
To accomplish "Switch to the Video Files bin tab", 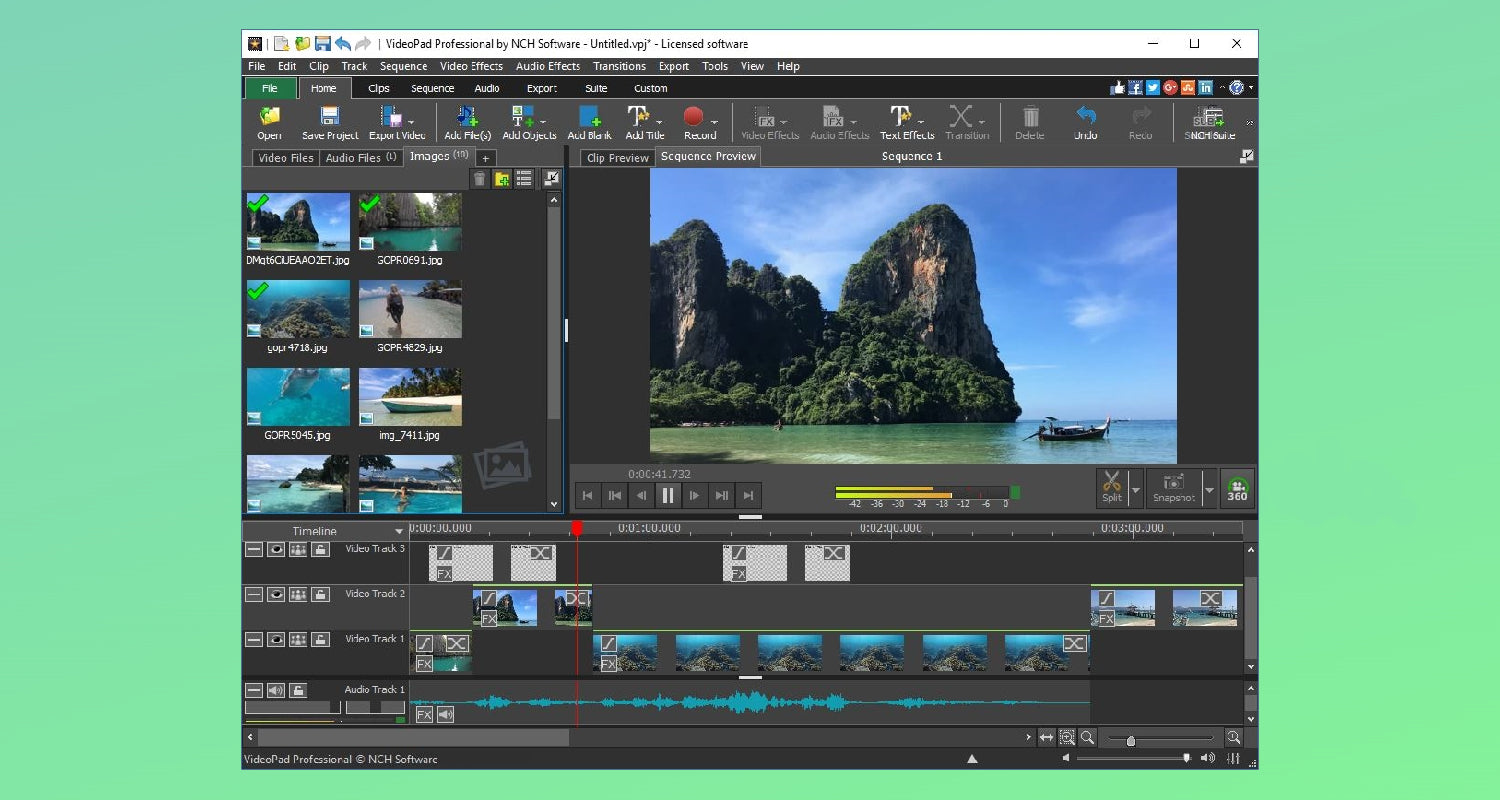I will (285, 158).
